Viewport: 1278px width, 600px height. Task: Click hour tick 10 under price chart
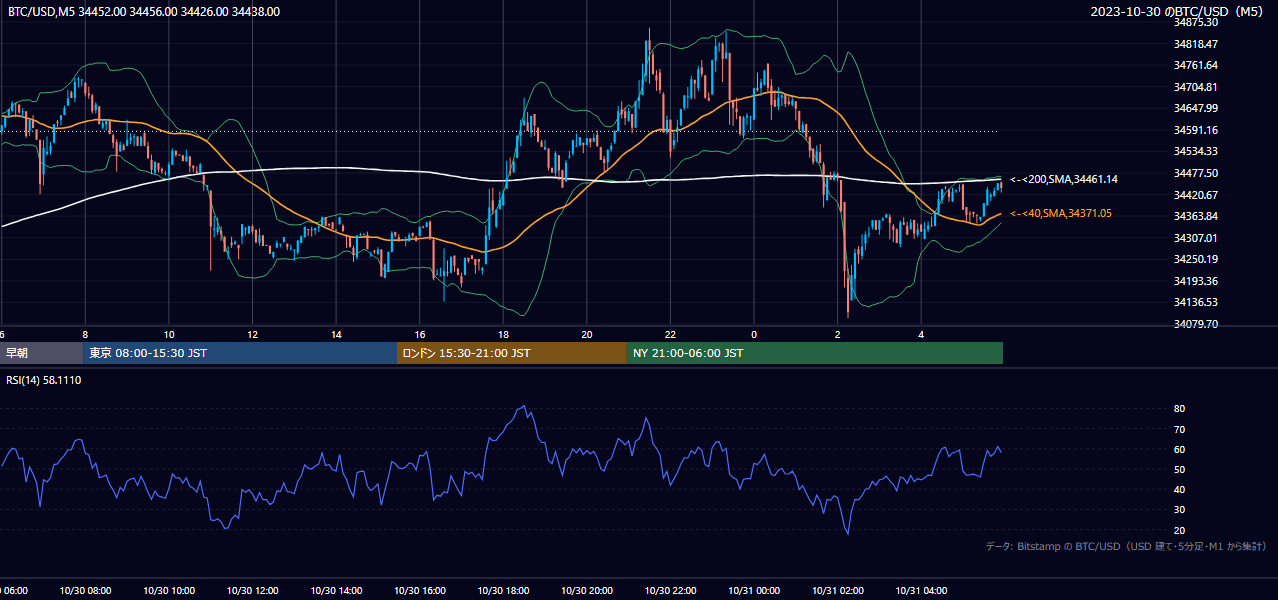169,334
